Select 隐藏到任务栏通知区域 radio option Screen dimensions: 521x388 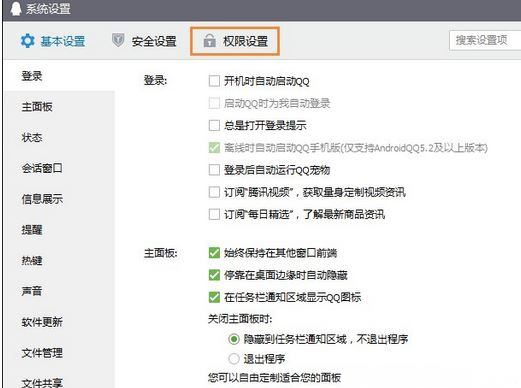click(234, 339)
